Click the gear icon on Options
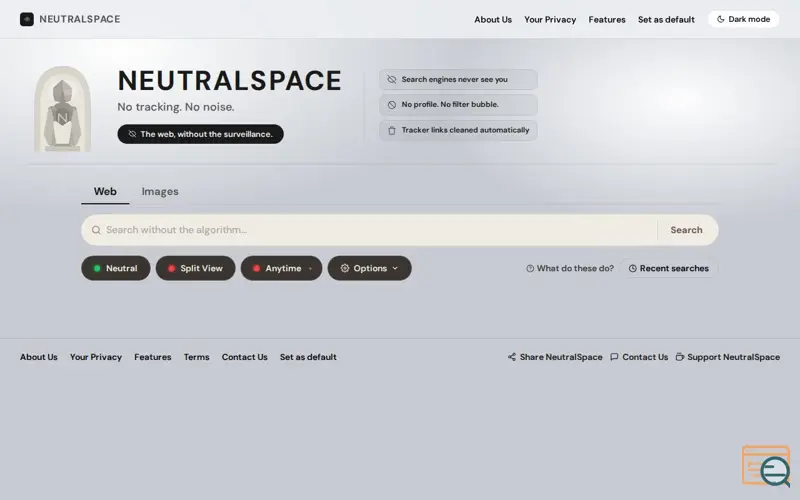Viewport: 800px width, 500px height. coord(345,268)
